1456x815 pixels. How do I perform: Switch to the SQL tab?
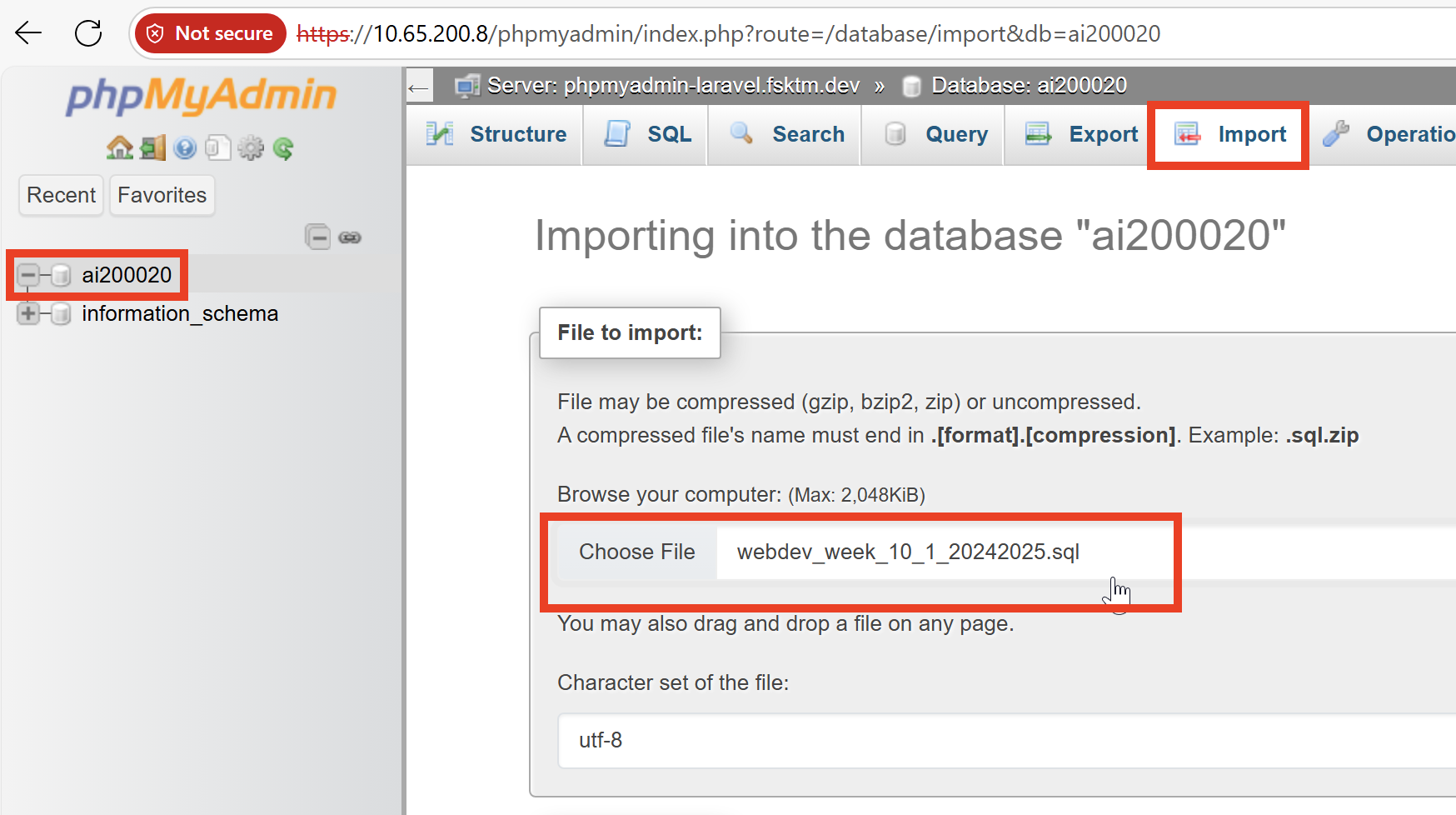pyautogui.click(x=646, y=134)
